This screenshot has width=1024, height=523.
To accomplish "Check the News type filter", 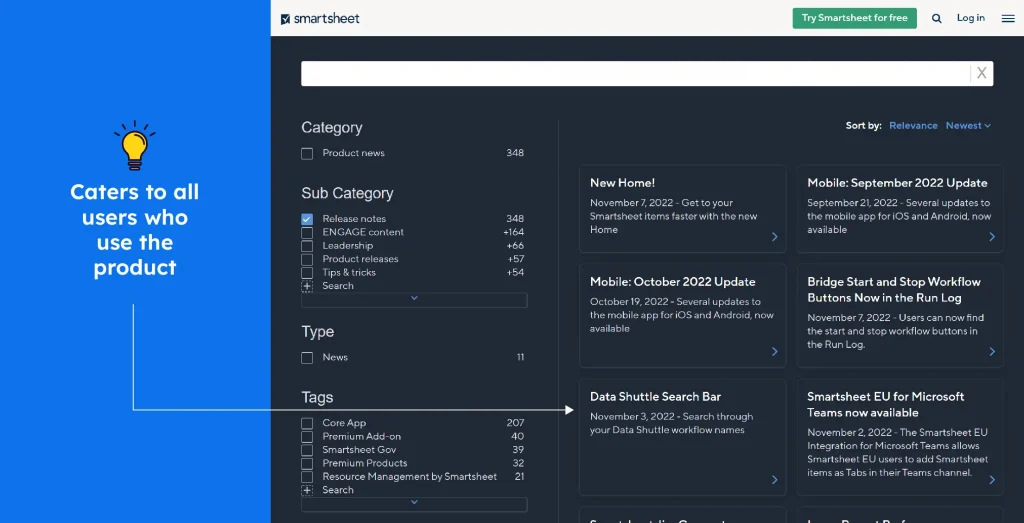I will (307, 358).
